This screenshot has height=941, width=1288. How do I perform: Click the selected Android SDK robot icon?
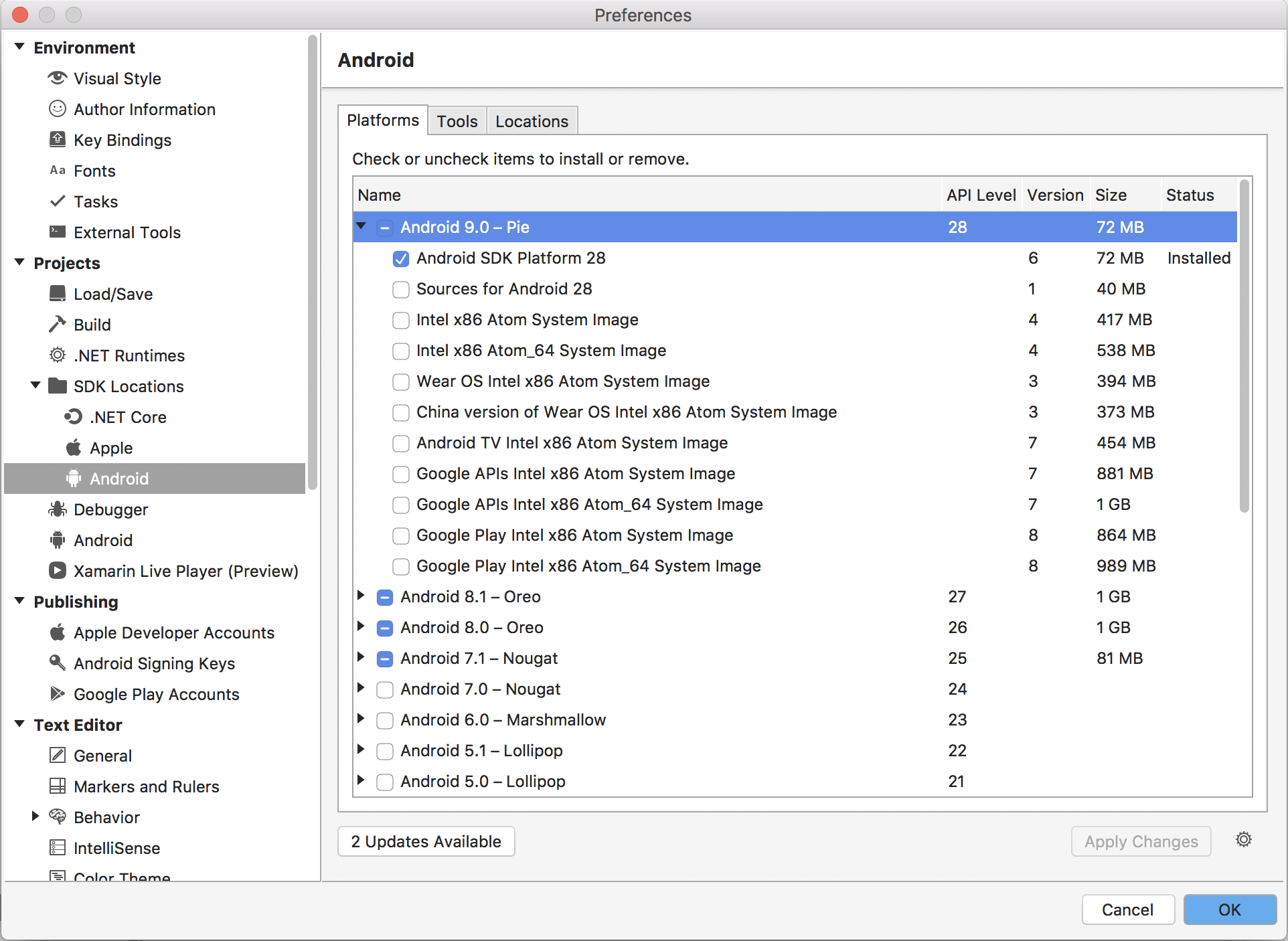[74, 478]
